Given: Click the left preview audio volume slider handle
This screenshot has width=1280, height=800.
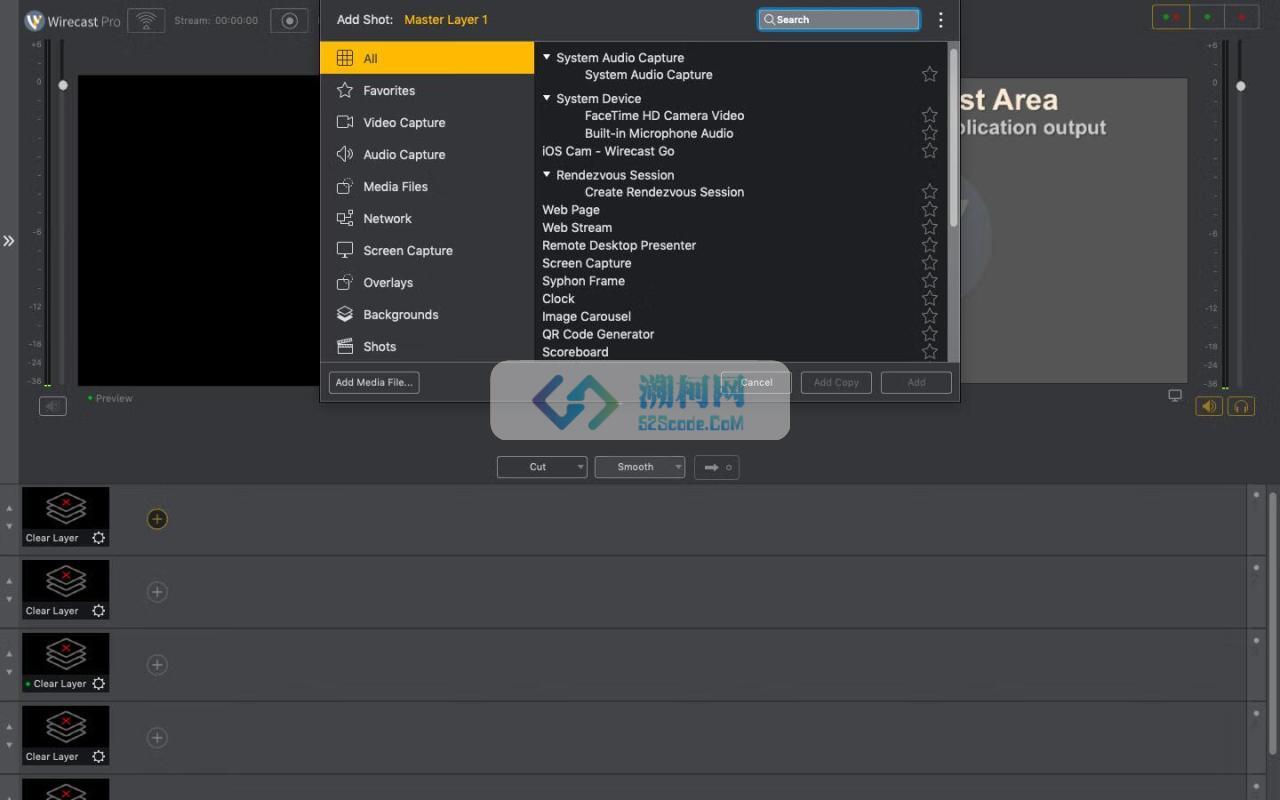Looking at the screenshot, I should click(x=63, y=86).
